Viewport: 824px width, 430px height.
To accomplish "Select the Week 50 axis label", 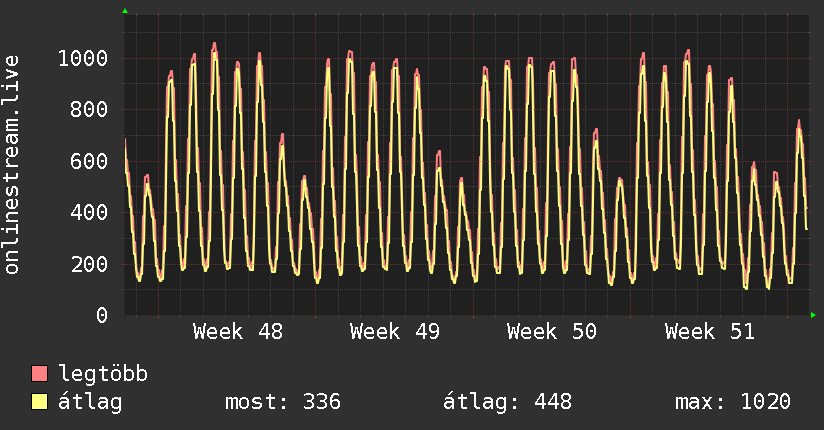I will pos(552,332).
